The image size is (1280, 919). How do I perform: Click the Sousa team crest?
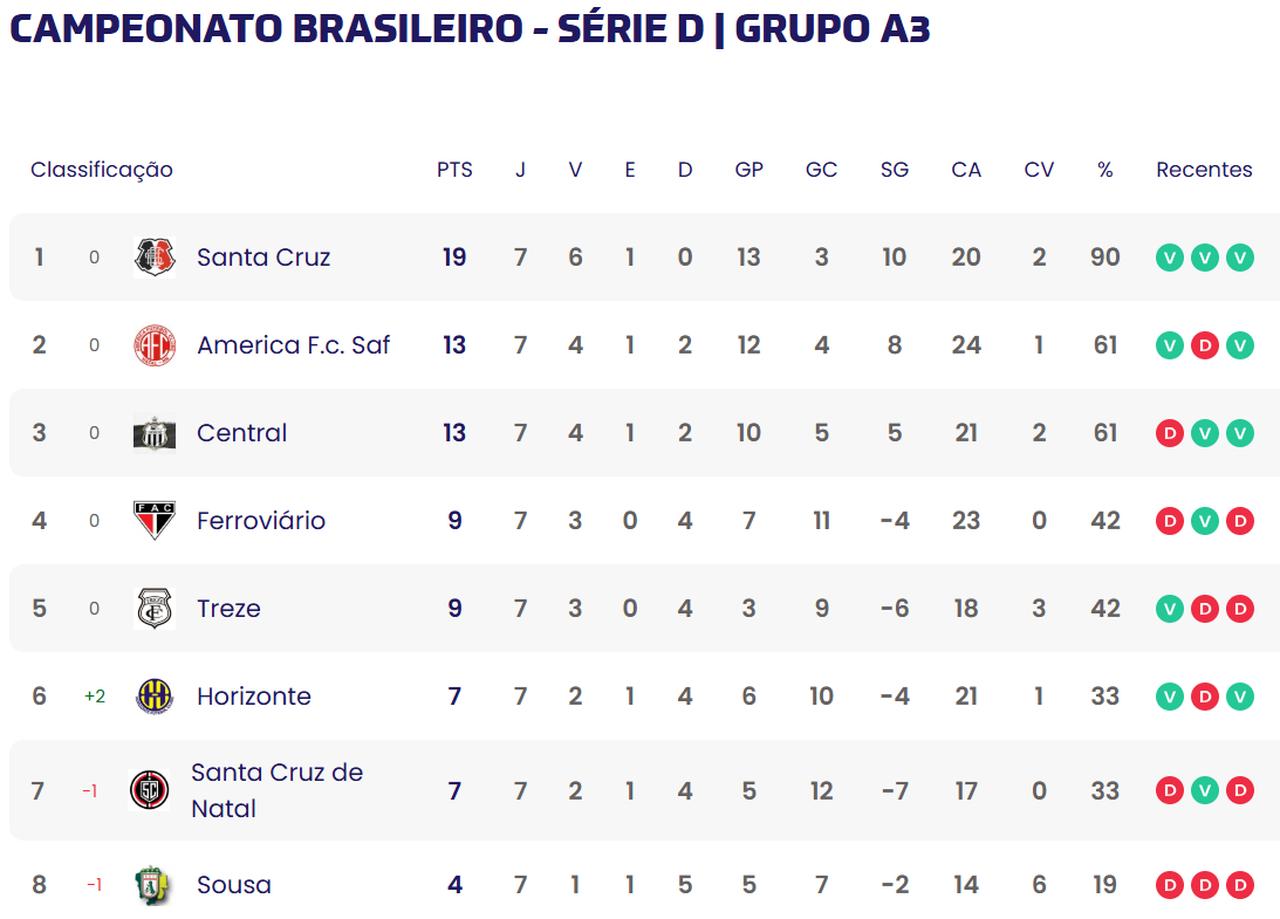(153, 884)
